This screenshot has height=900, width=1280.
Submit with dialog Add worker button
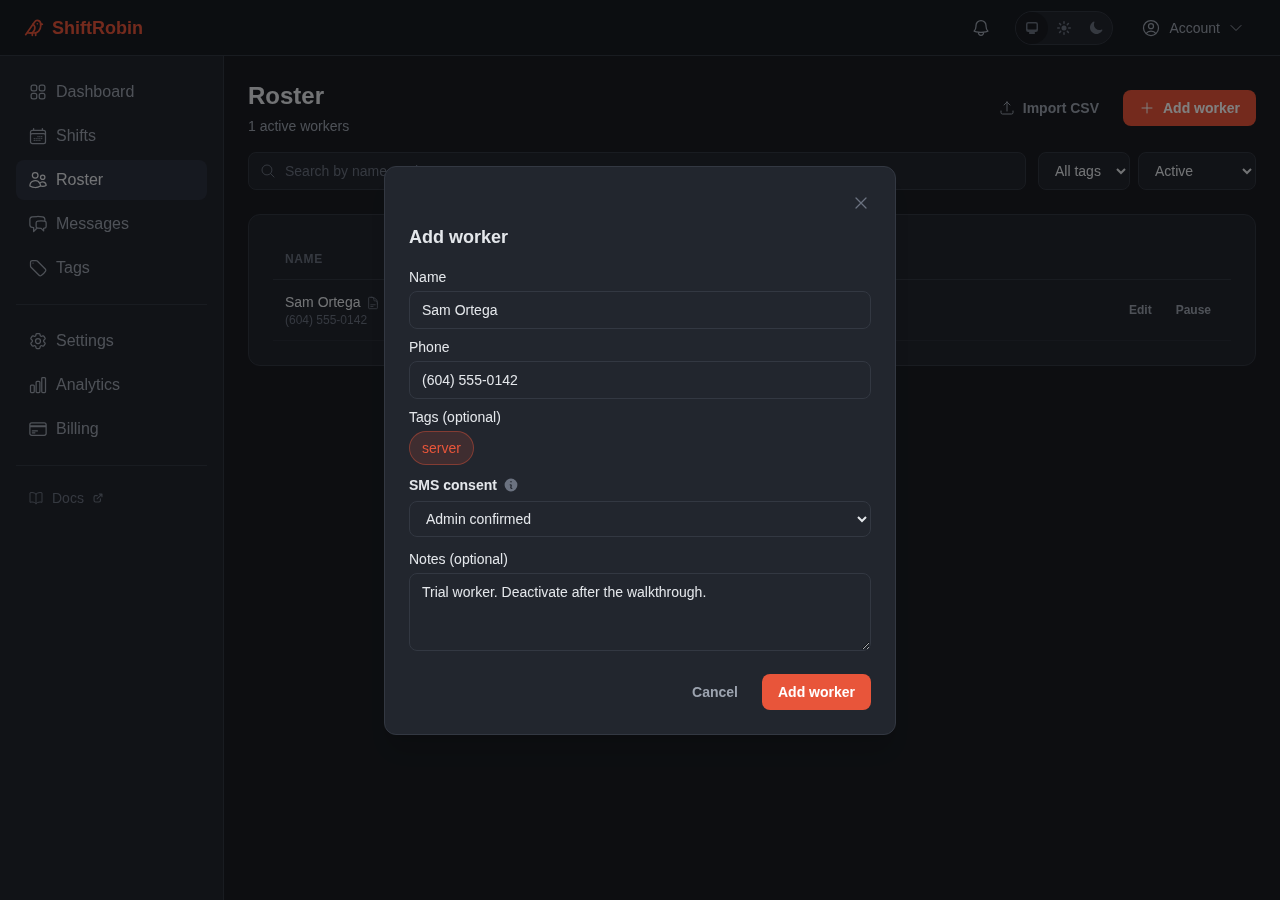click(x=816, y=692)
